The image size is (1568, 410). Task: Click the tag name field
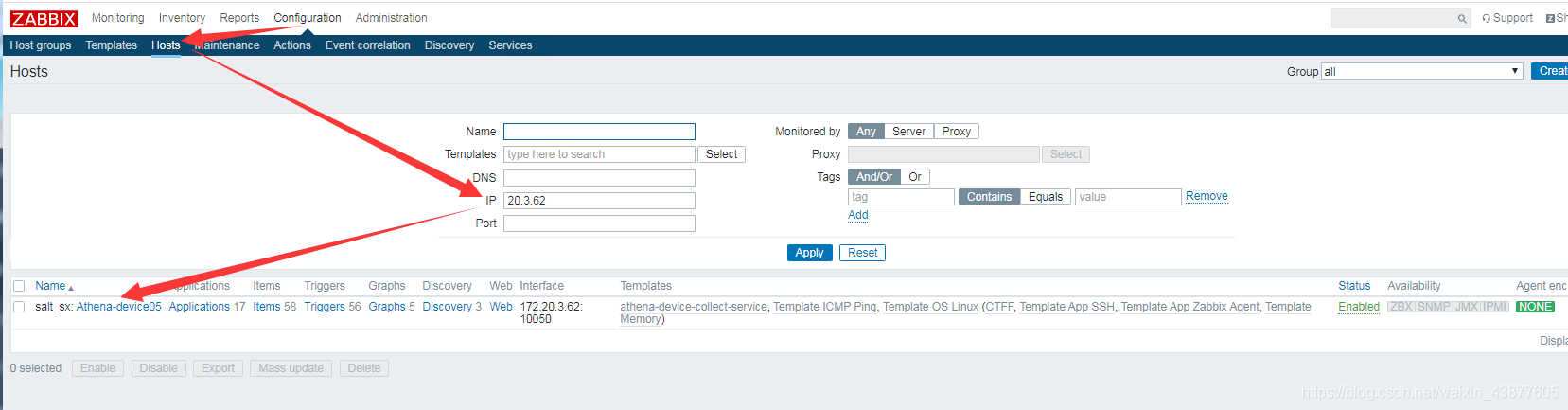click(901, 197)
